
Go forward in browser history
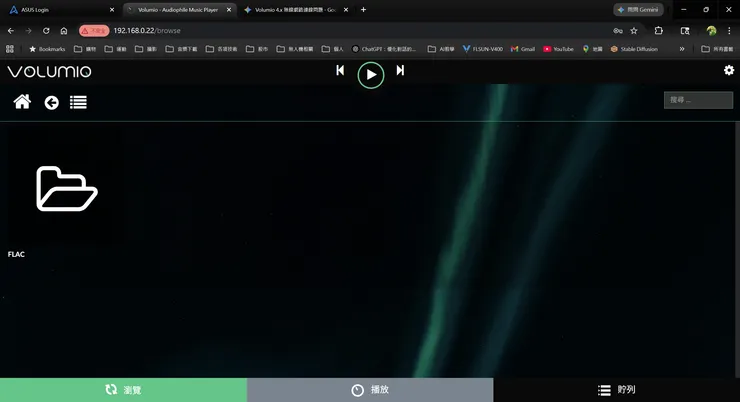coord(28,31)
